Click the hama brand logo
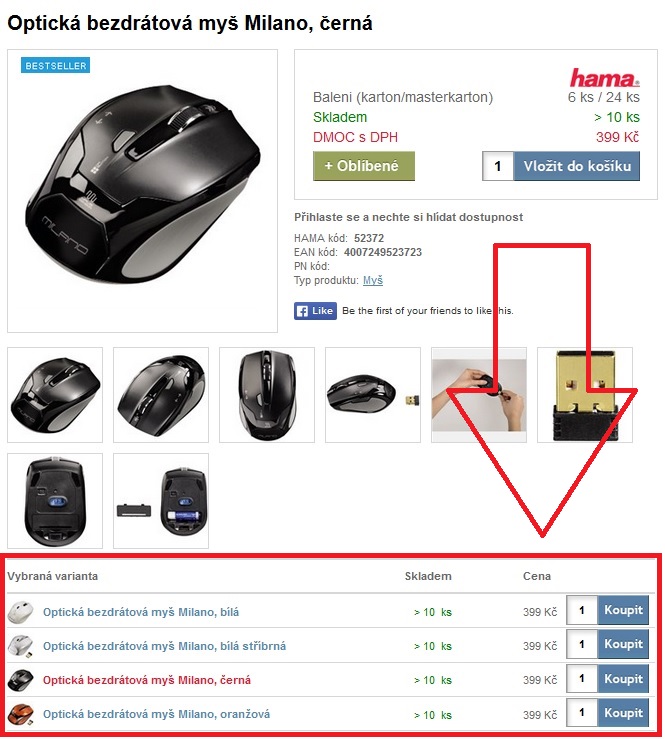The image size is (665, 739). pos(604,78)
